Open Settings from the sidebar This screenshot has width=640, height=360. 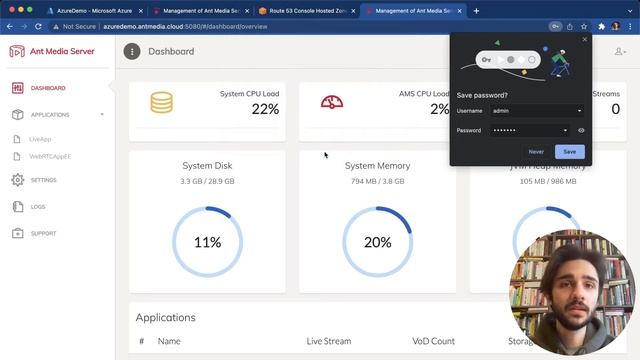tap(34, 180)
